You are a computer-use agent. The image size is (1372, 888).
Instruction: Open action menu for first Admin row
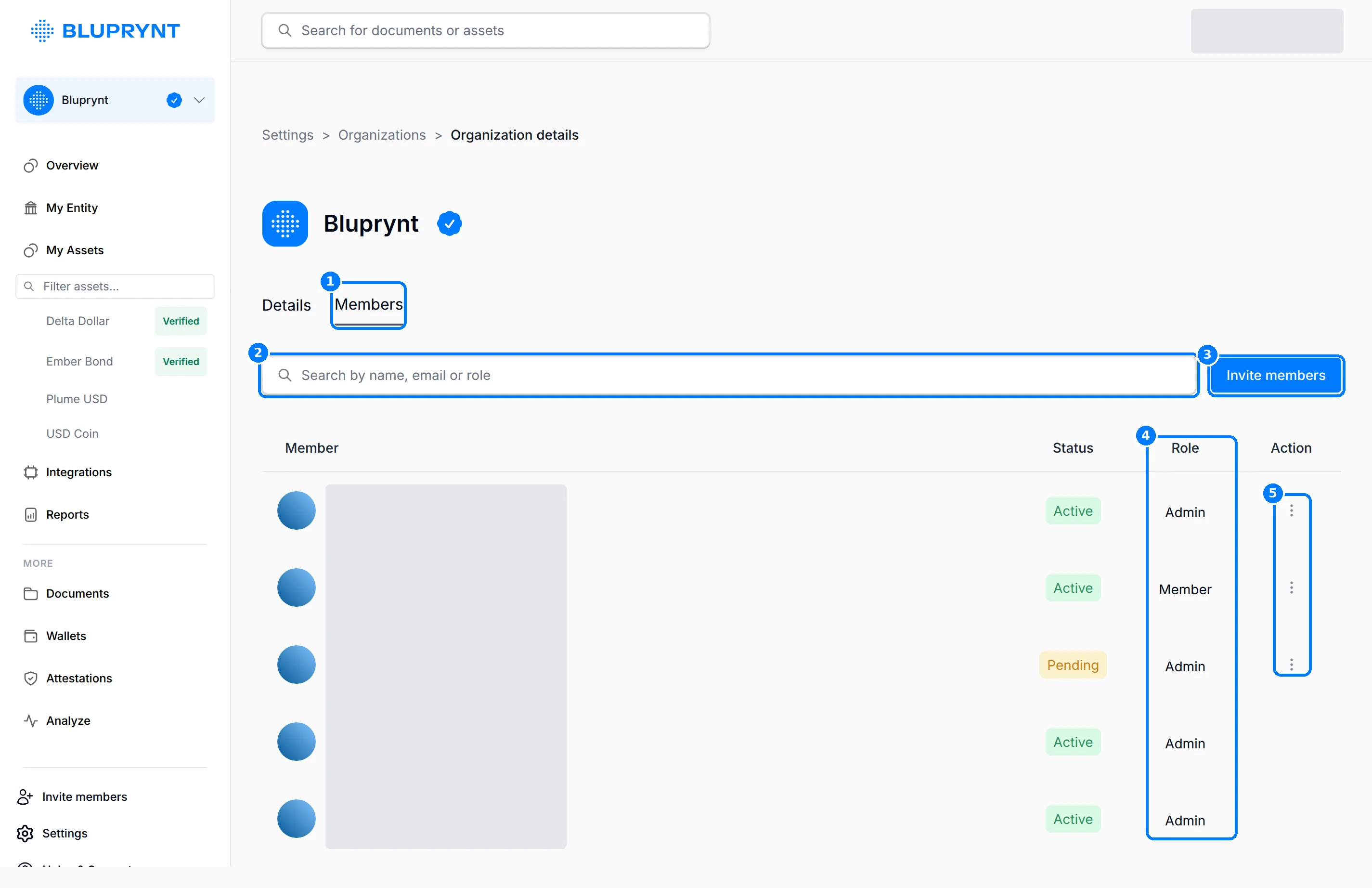[x=1291, y=510]
